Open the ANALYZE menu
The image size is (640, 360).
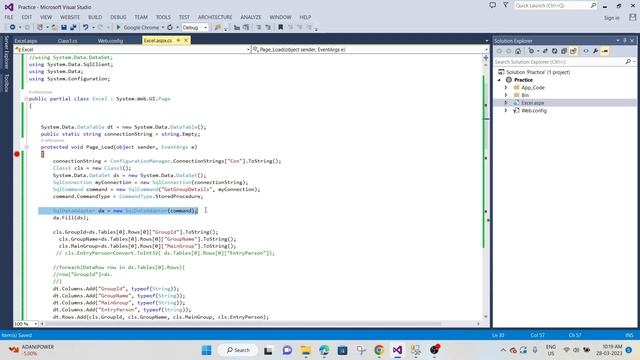[251, 17]
